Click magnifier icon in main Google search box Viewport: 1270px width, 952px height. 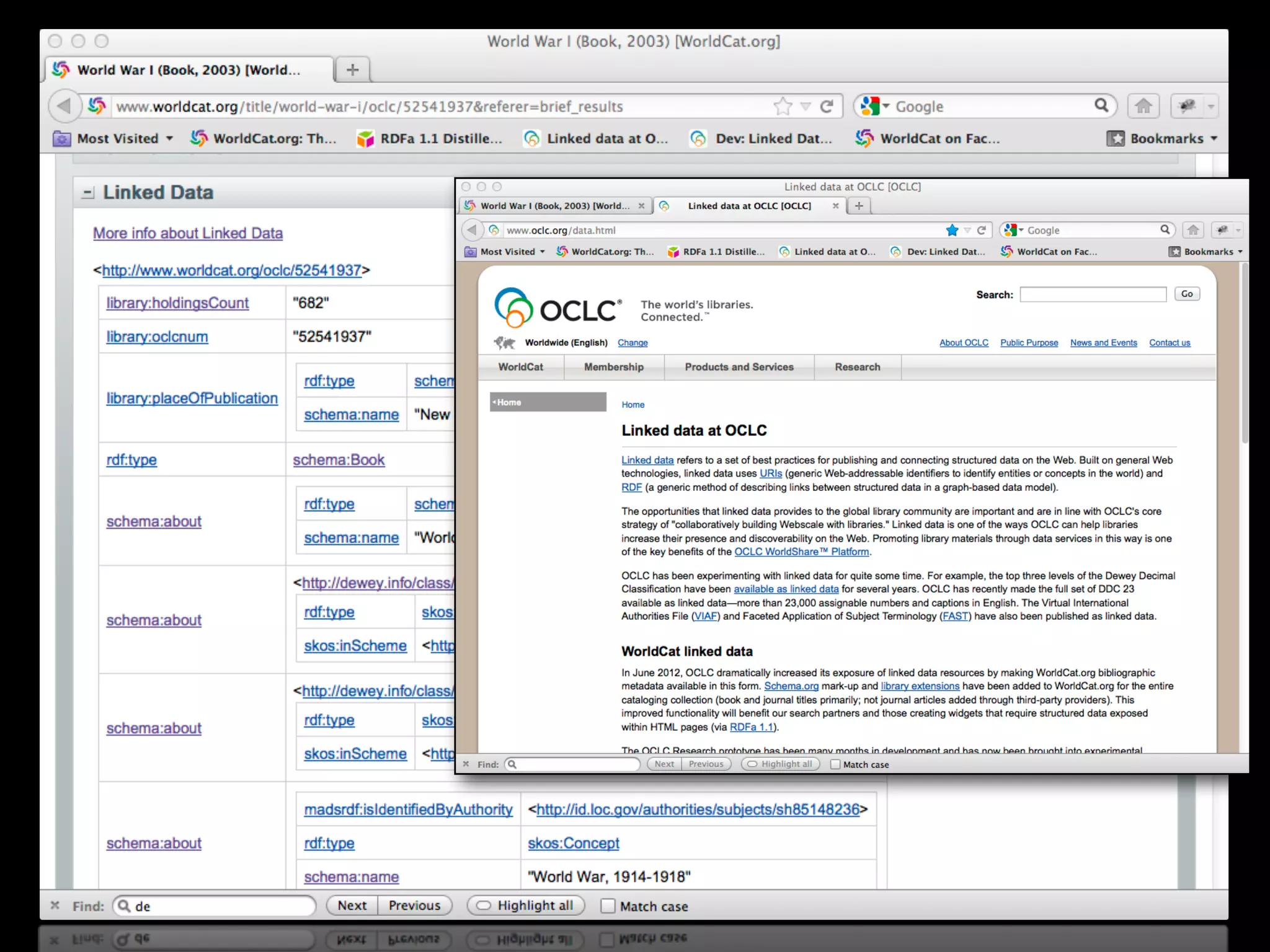tap(1101, 105)
